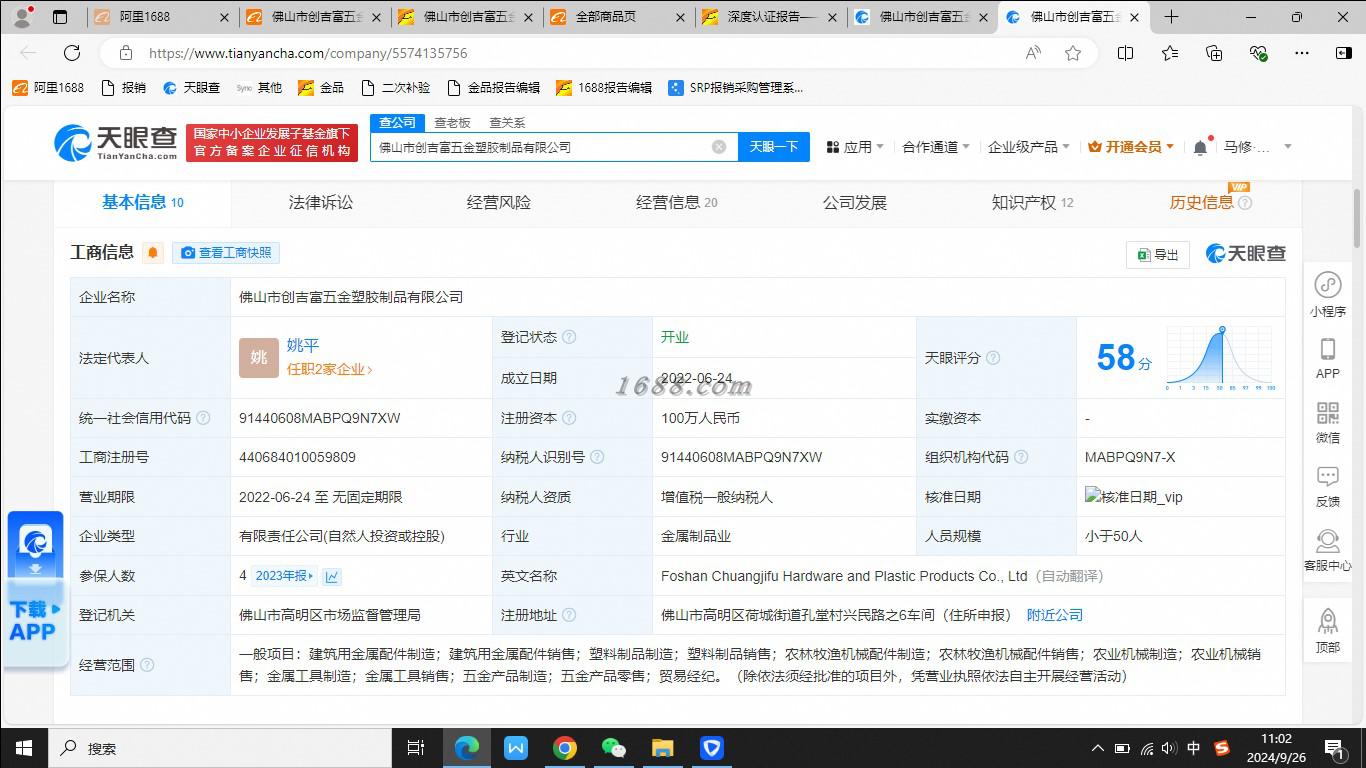Viewport: 1366px width, 768px height.
Task: Open the Windows Start menu
Action: coord(23,748)
